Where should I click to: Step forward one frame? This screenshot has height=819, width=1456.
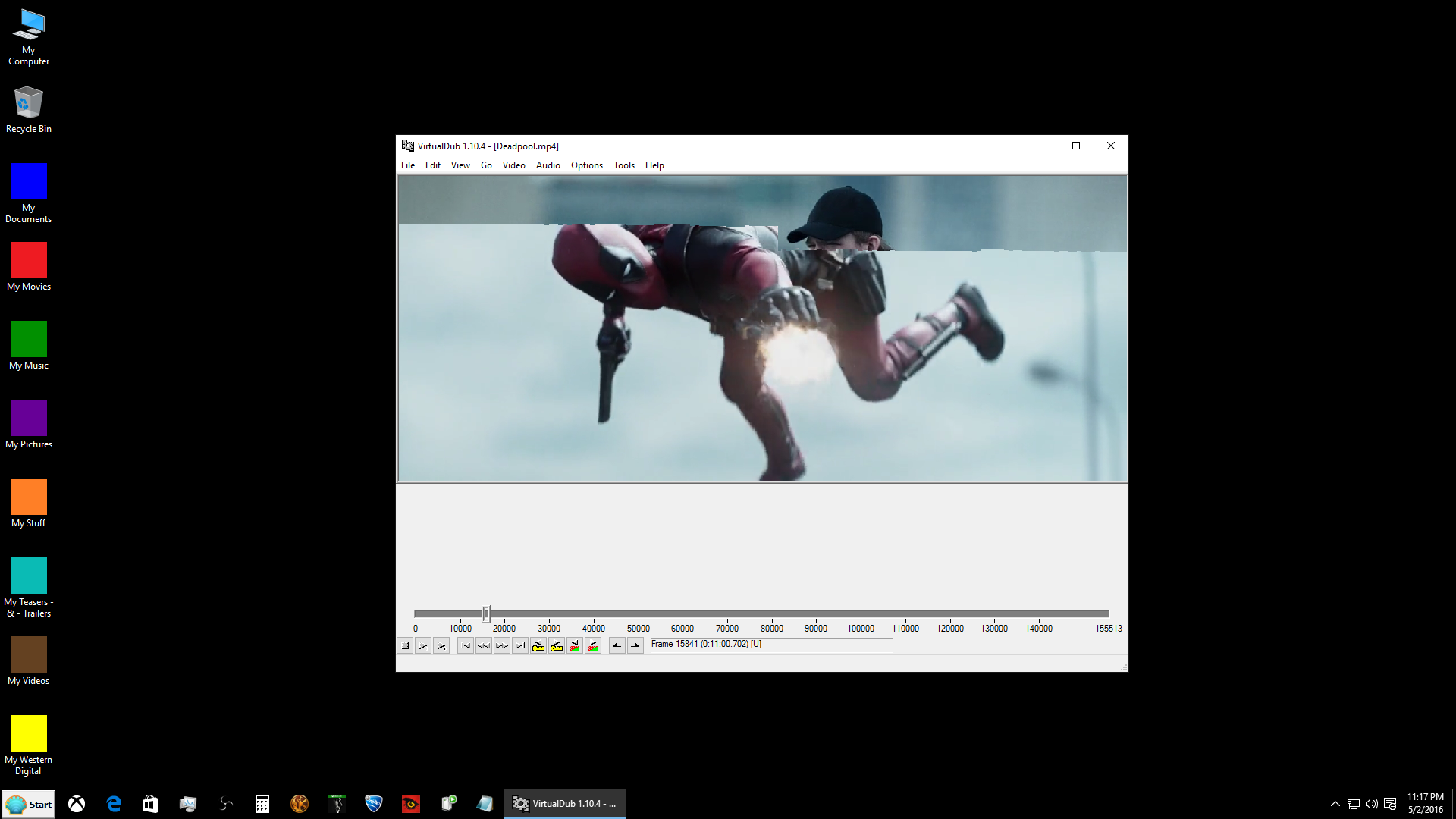(502, 646)
